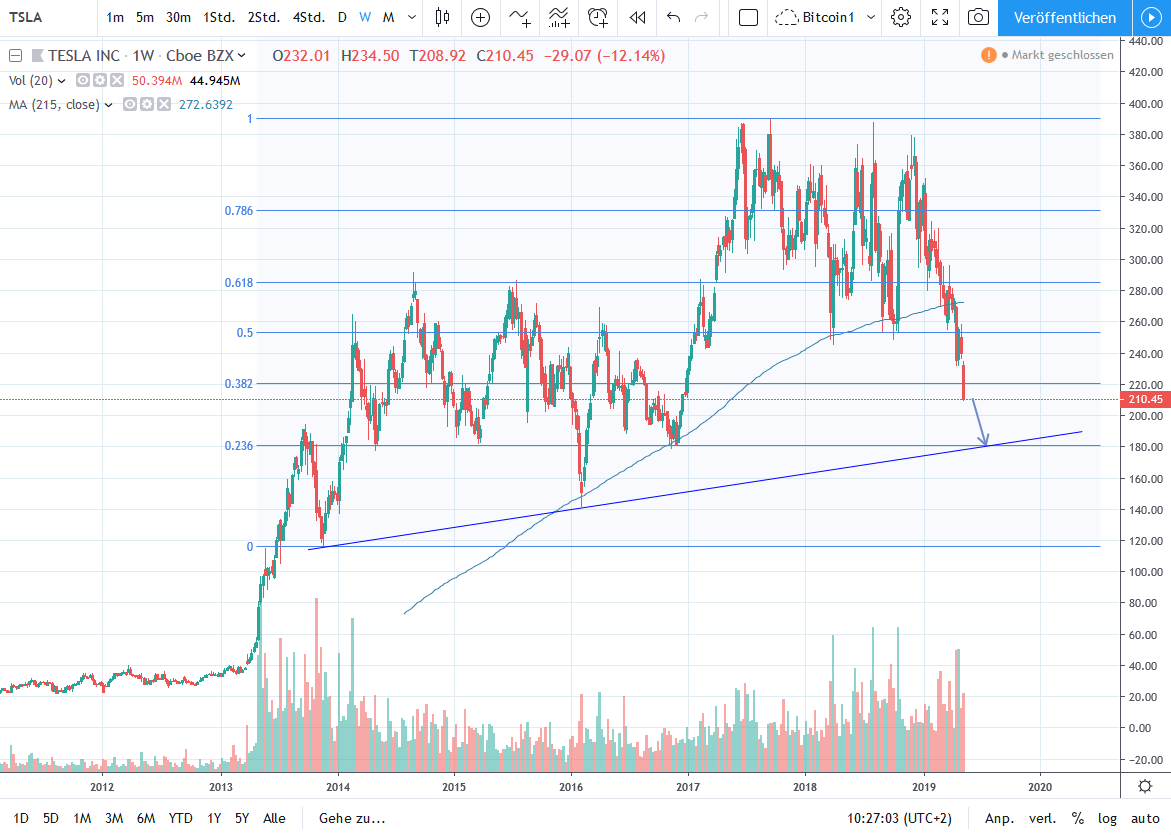The image size is (1171, 835).
Task: Open the layout selector square icon
Action: pos(748,17)
